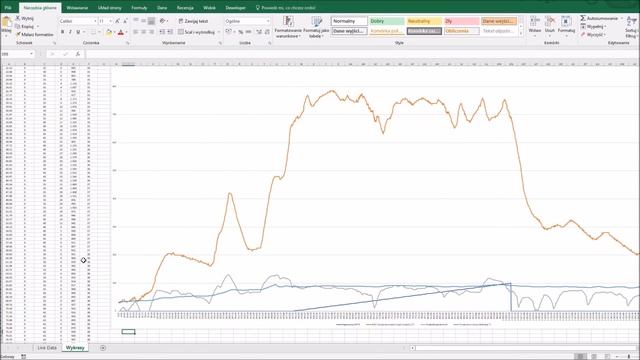This screenshot has height=360, width=640.
Task: Open the Widok ribbon tab
Action: [209, 8]
